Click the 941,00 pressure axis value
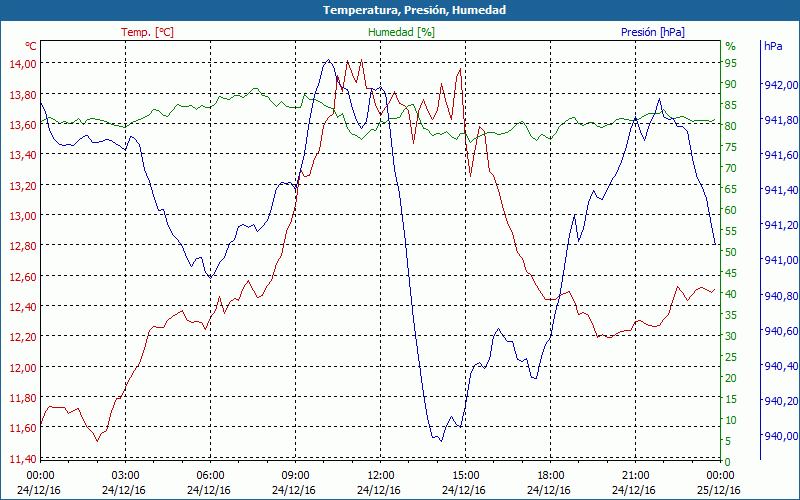Viewport: 800px width, 500px height. point(781,261)
